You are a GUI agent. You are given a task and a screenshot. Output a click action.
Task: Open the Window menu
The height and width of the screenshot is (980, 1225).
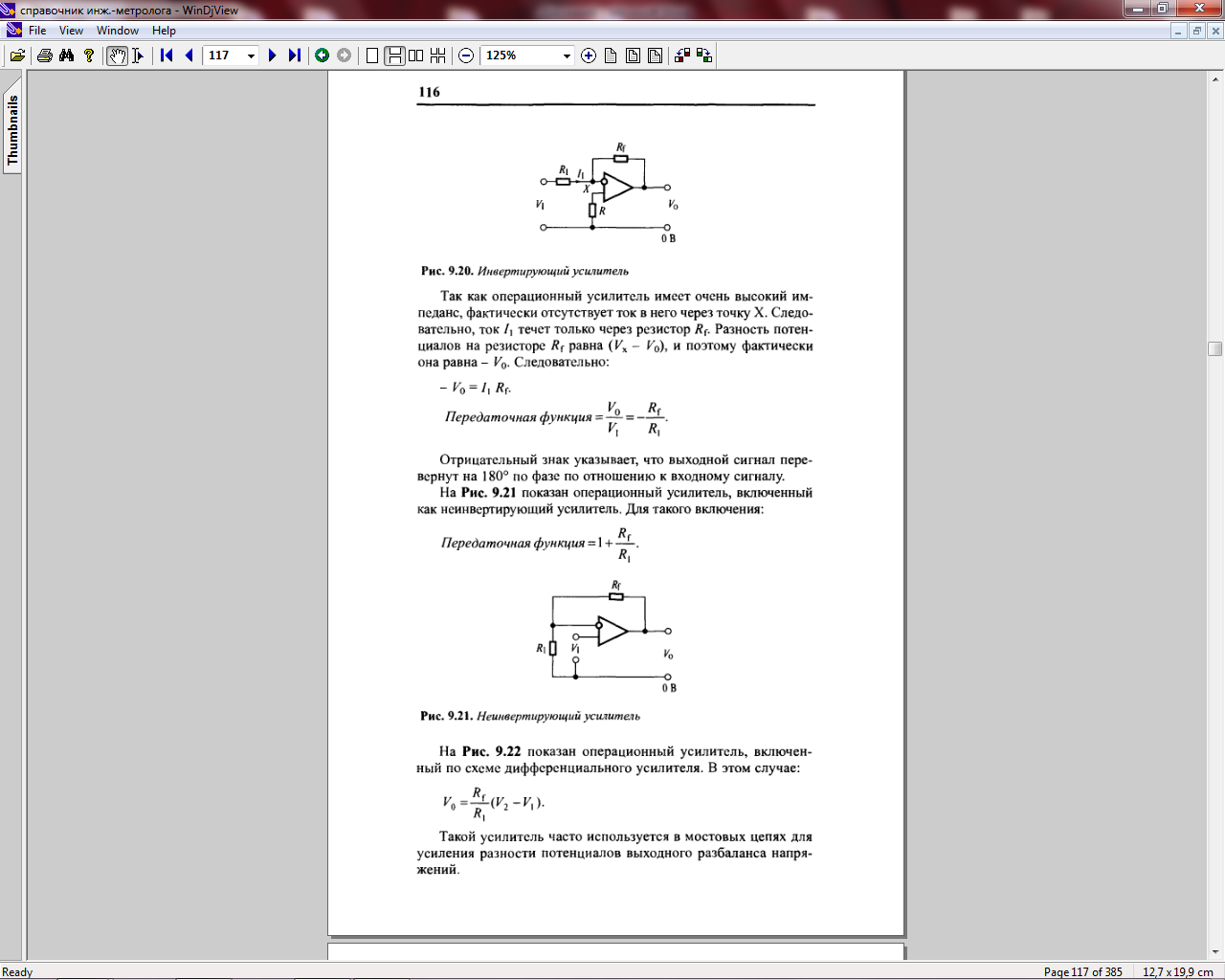[118, 31]
